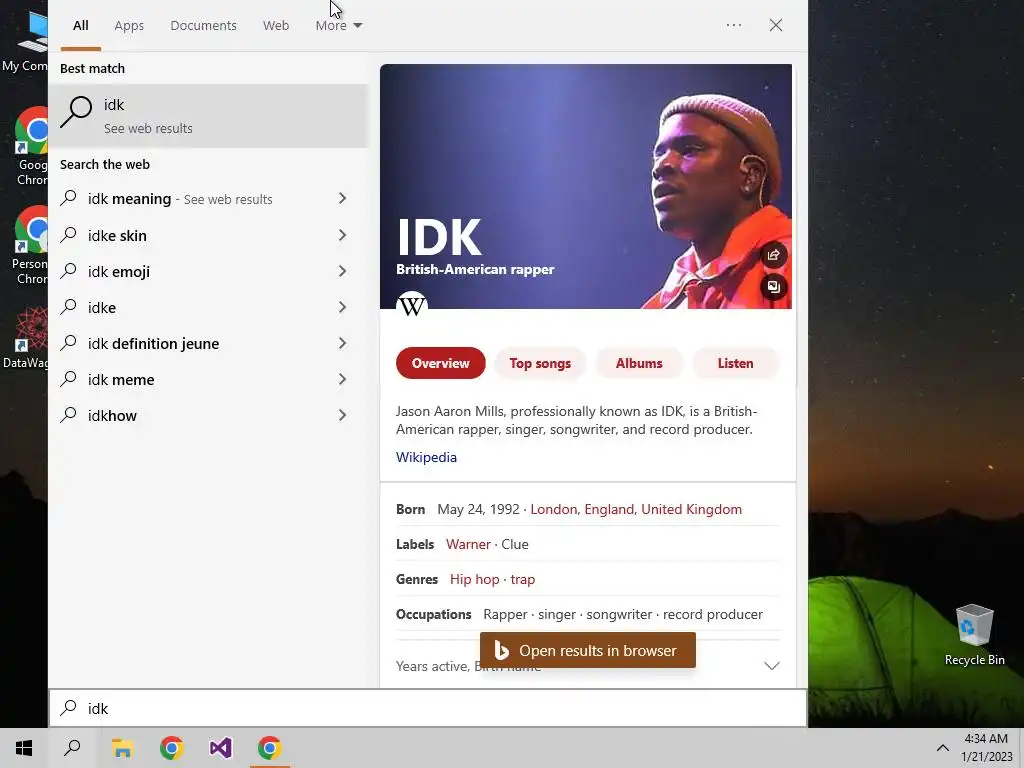Screen dimensions: 1024x768
Task: Expand the idke suggestion arrow
Action: (342, 307)
